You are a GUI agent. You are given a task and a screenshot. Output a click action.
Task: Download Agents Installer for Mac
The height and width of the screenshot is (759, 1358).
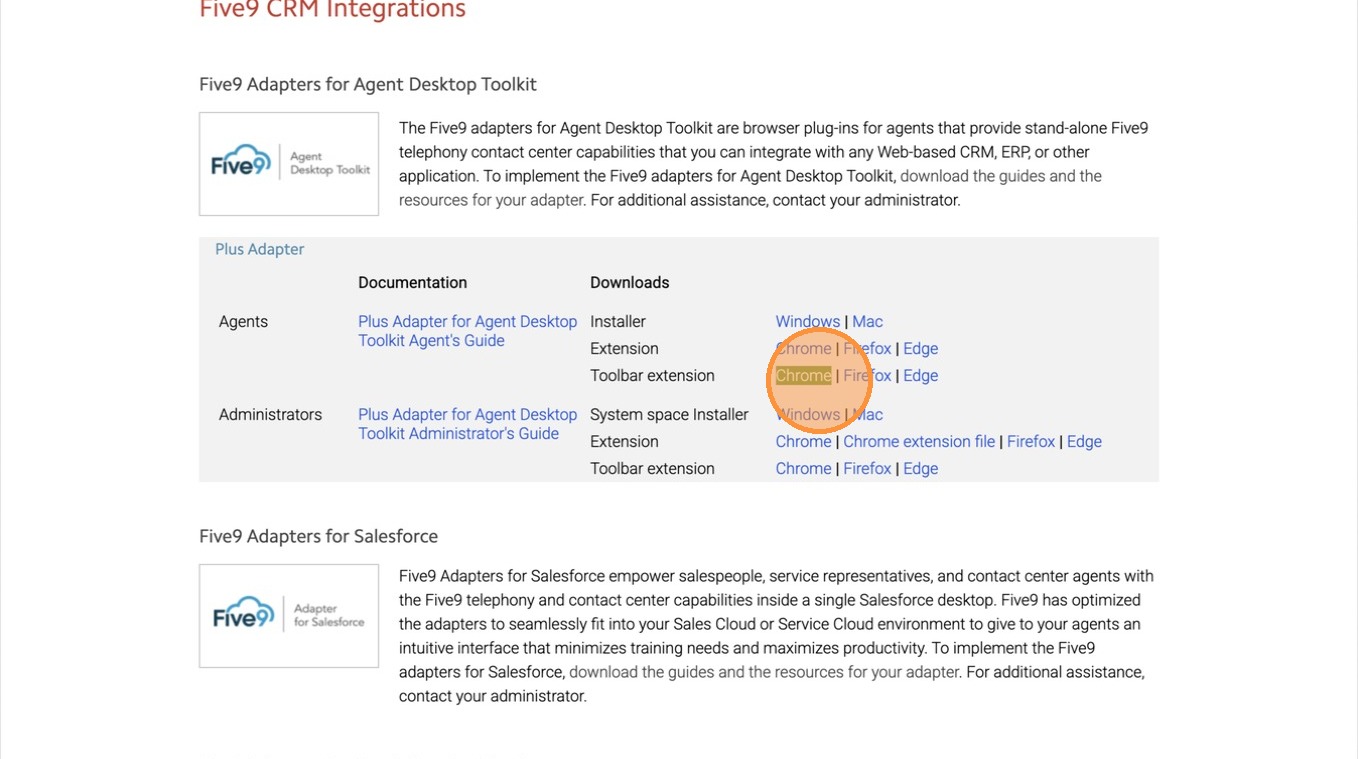(x=867, y=321)
